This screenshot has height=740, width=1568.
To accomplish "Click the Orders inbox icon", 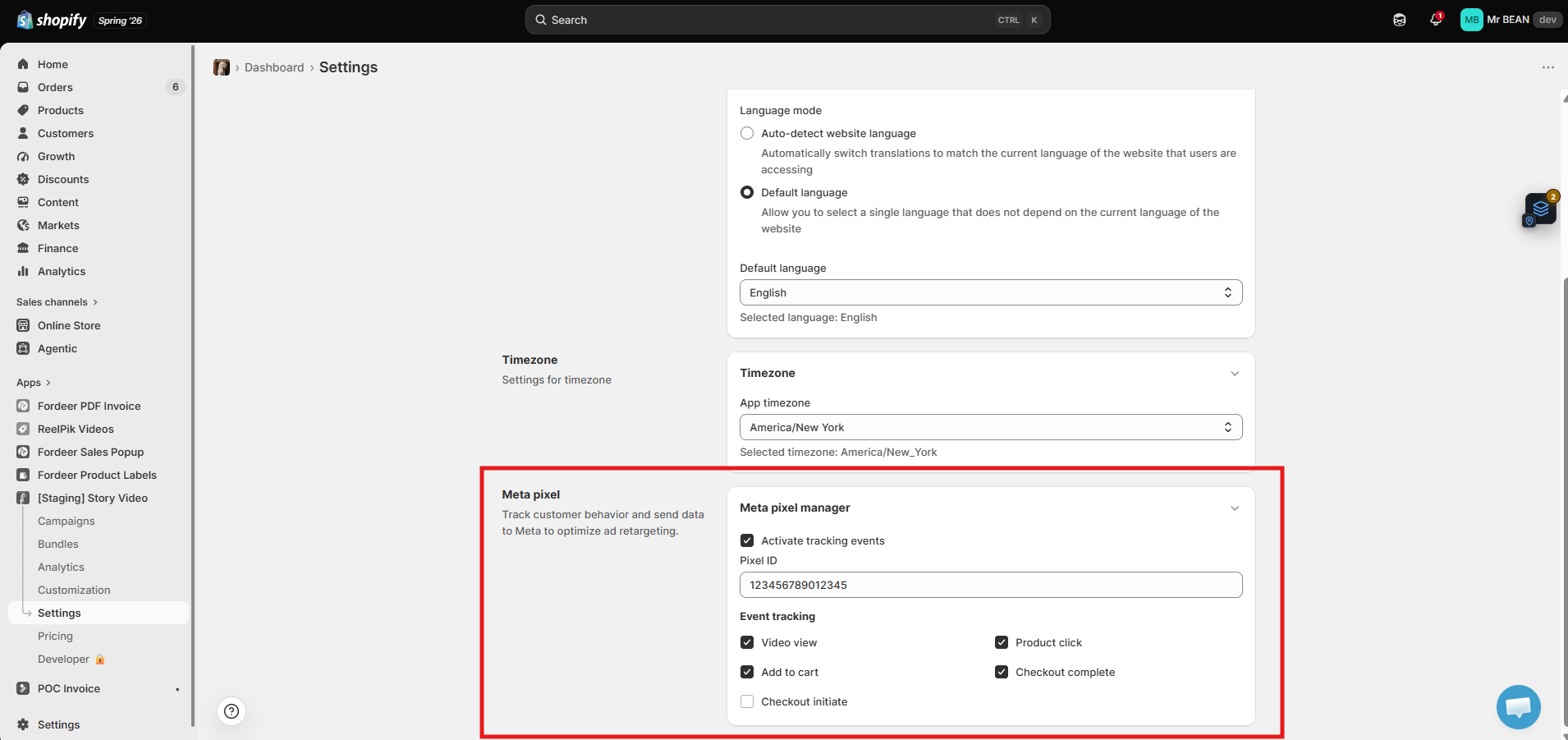I will click(23, 87).
